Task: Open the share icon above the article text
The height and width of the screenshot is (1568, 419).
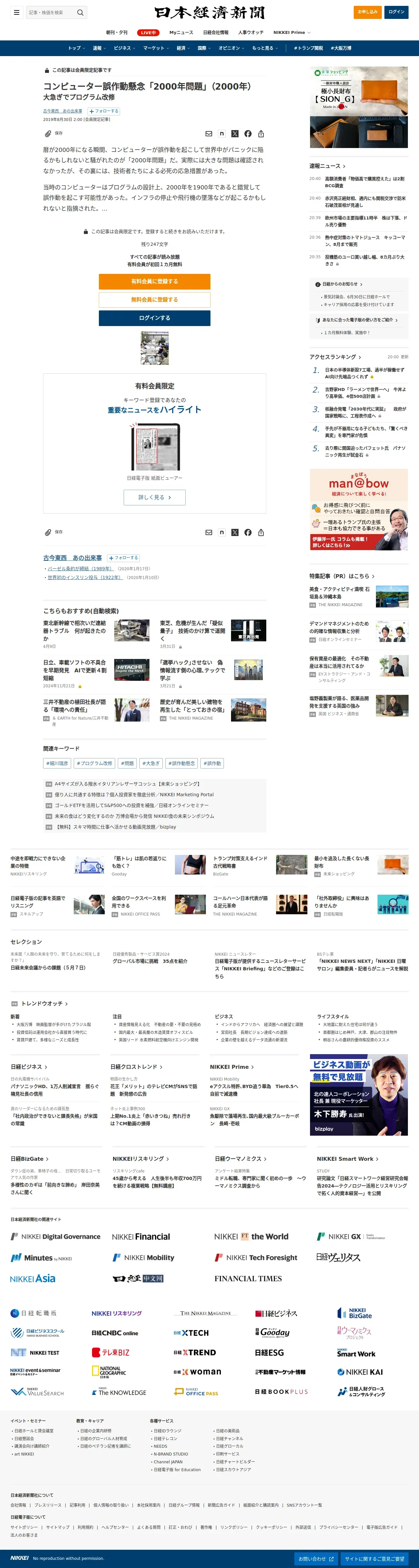Action: coord(261,133)
